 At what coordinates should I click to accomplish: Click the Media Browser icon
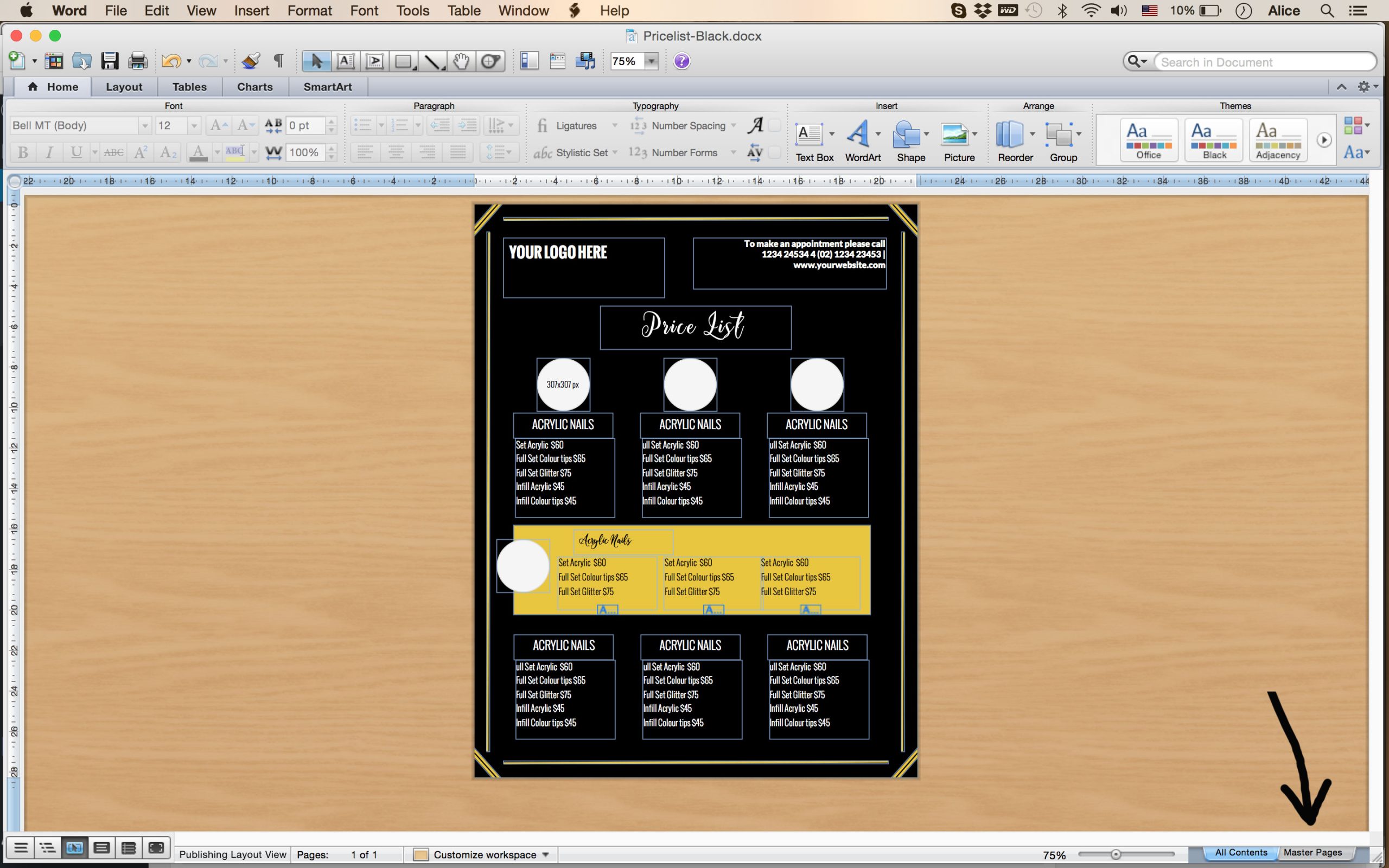[585, 61]
